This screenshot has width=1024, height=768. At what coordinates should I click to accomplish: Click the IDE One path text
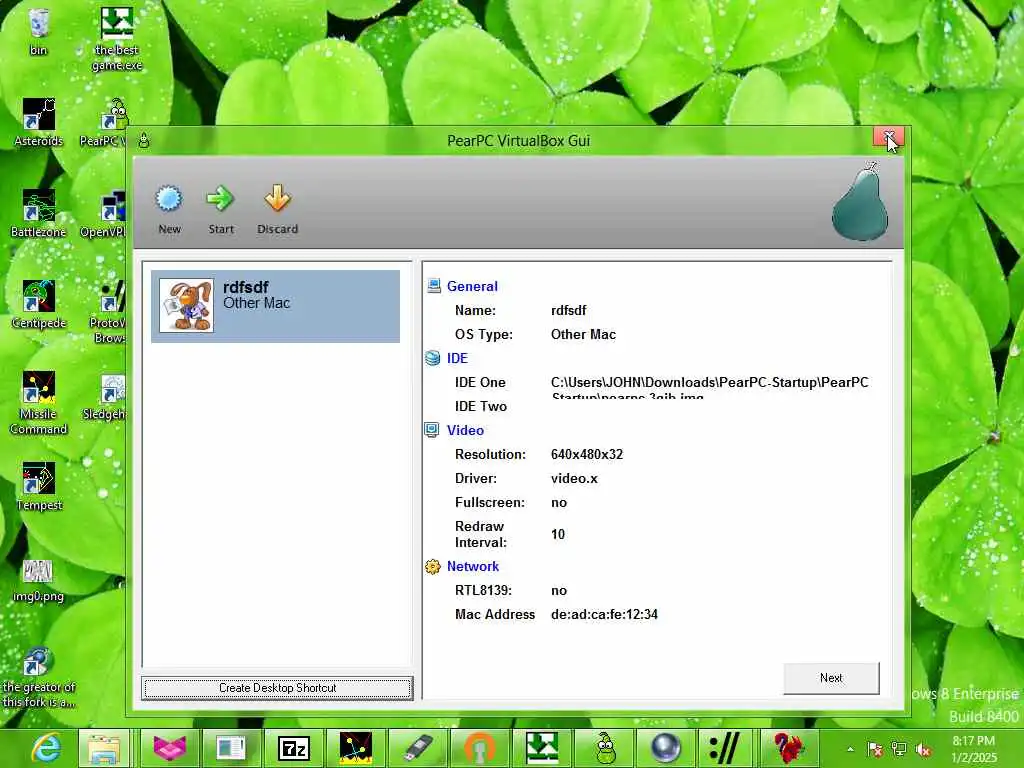[709, 389]
